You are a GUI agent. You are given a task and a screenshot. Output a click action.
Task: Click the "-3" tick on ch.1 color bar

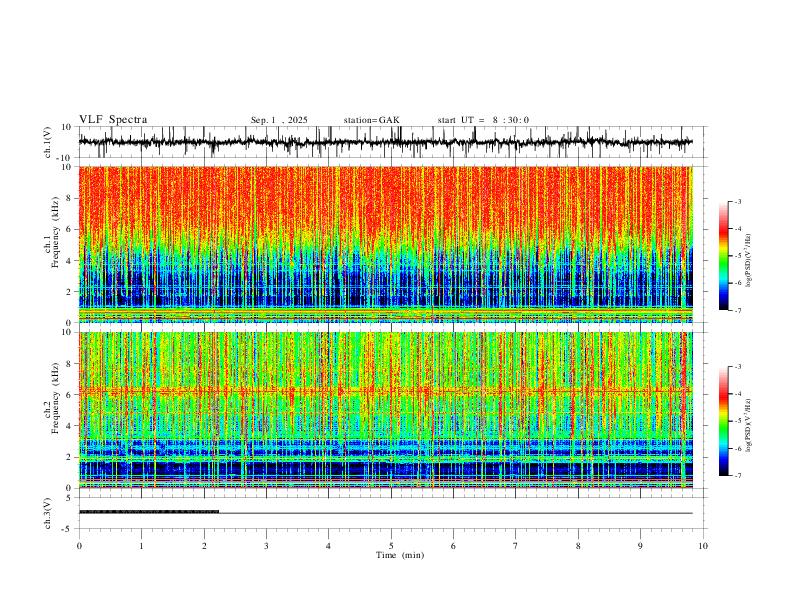(738, 201)
